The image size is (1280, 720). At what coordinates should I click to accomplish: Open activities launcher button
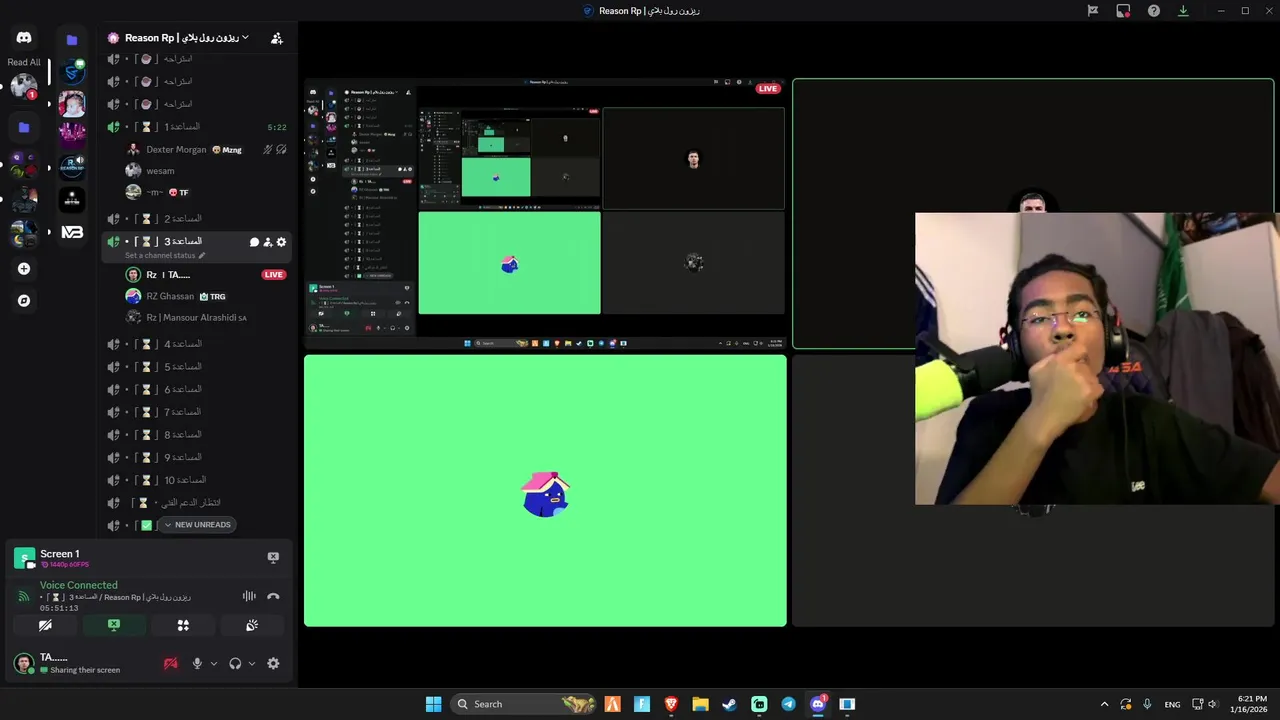[x=183, y=625]
